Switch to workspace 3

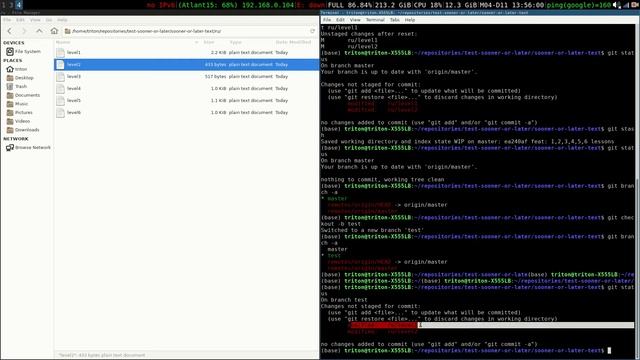pos(11,4)
